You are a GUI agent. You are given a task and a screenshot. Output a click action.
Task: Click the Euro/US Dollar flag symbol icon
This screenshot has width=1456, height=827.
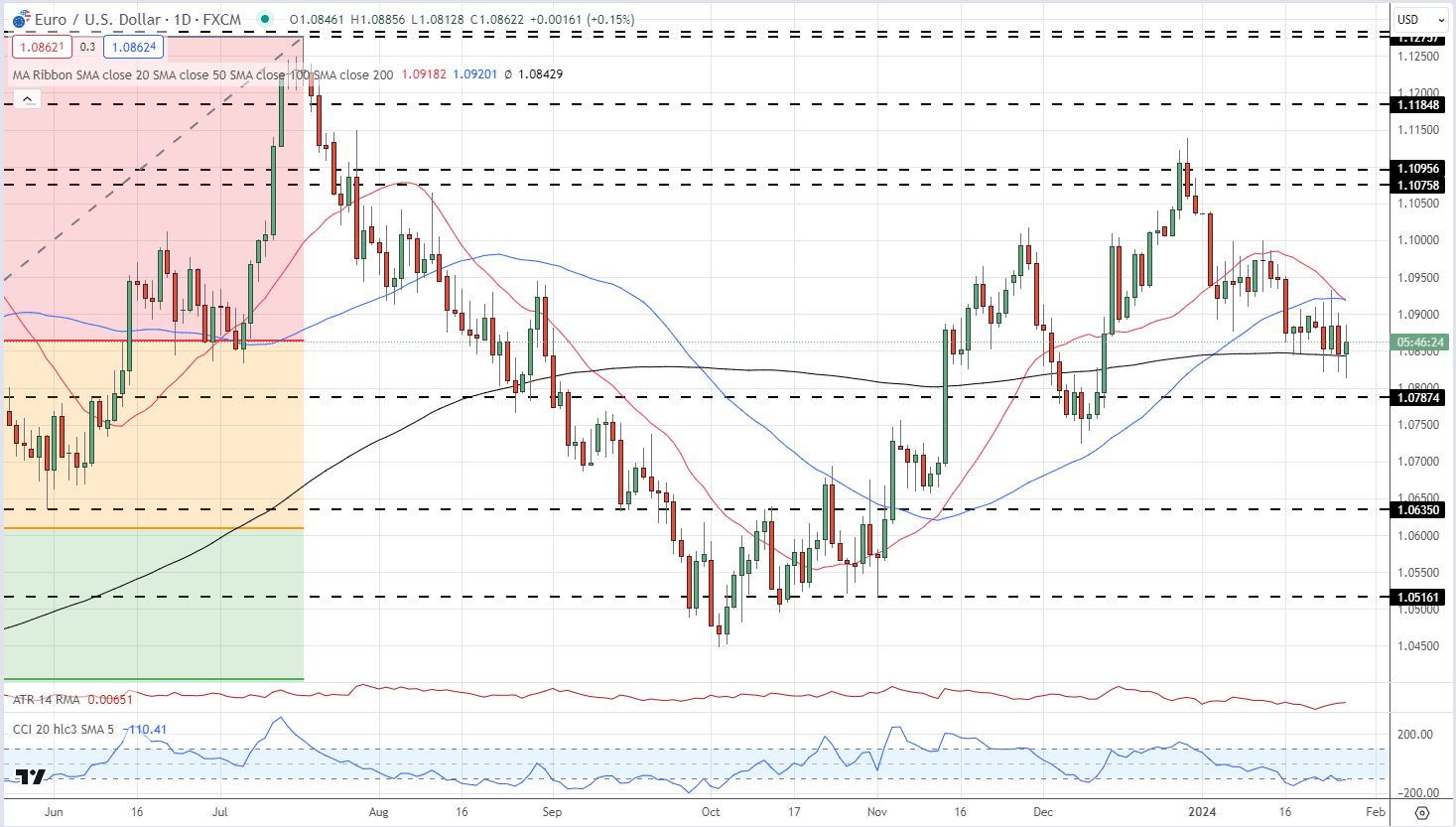[21, 20]
